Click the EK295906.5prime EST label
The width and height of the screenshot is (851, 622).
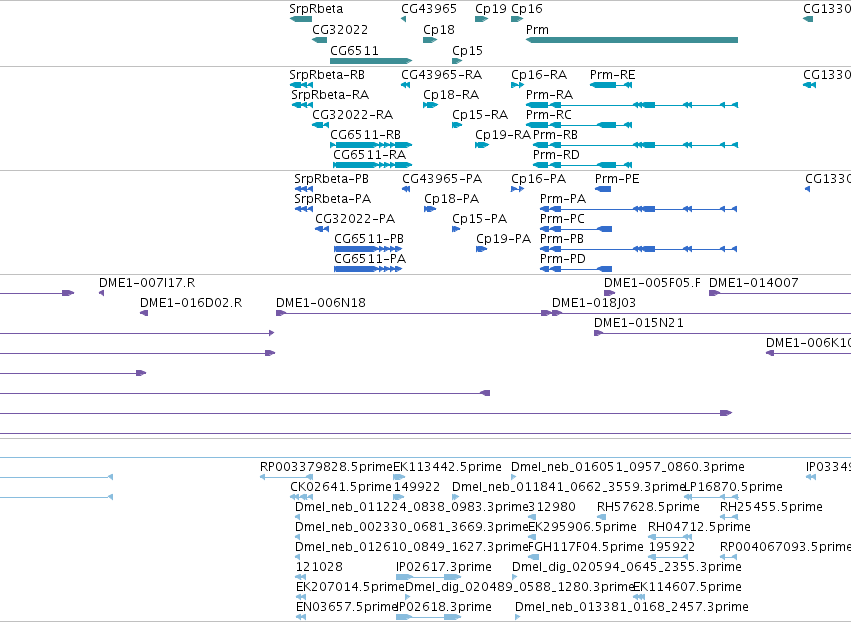click(x=582, y=527)
